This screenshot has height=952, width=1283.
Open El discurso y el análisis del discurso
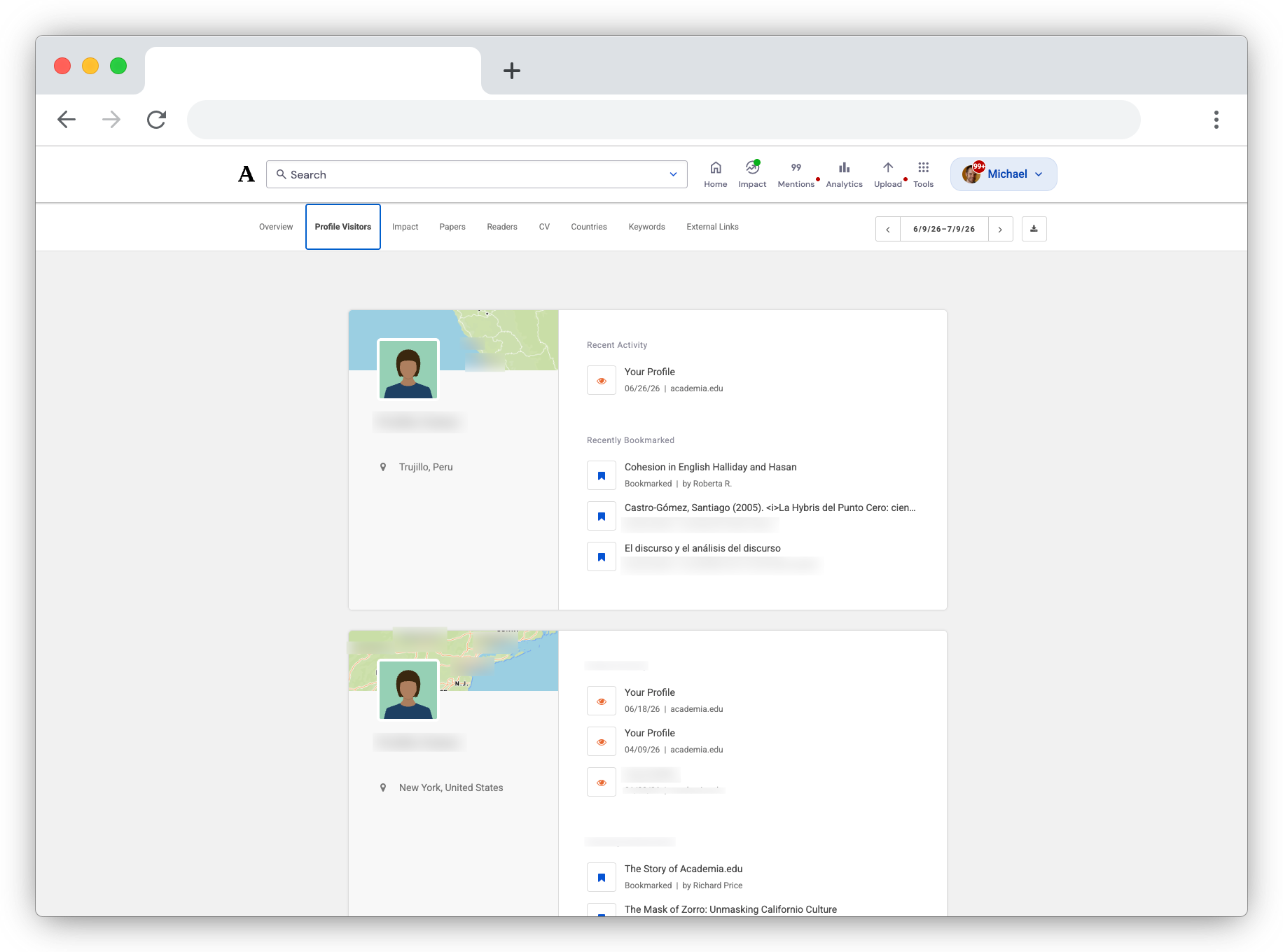(702, 548)
